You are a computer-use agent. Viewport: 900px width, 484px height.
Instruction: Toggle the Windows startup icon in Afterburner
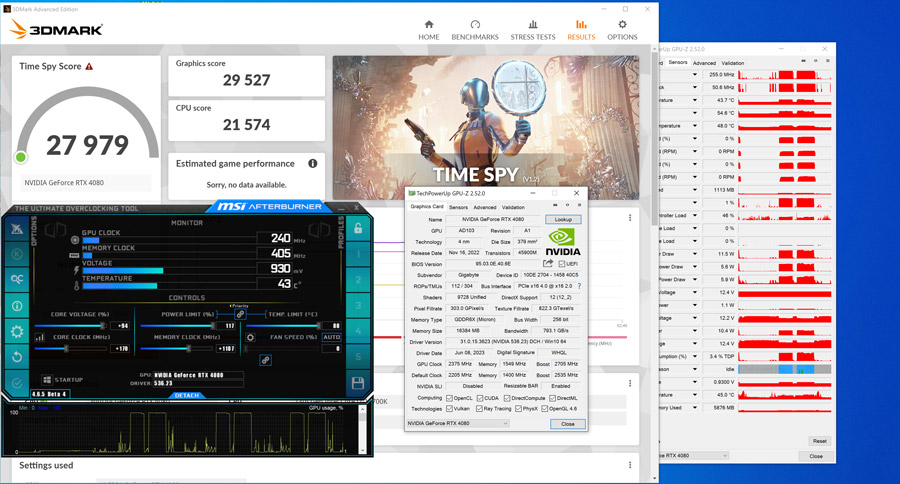coord(47,380)
